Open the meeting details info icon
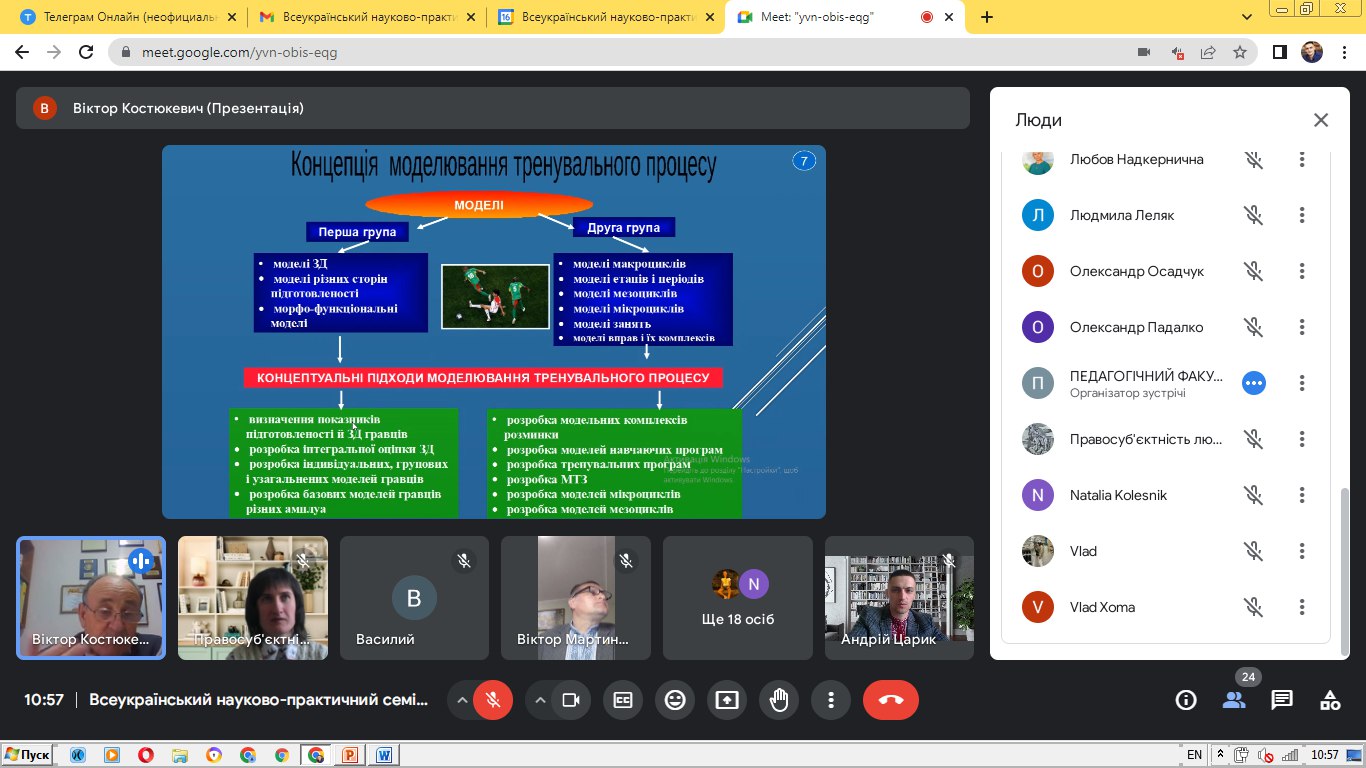 [x=1186, y=700]
